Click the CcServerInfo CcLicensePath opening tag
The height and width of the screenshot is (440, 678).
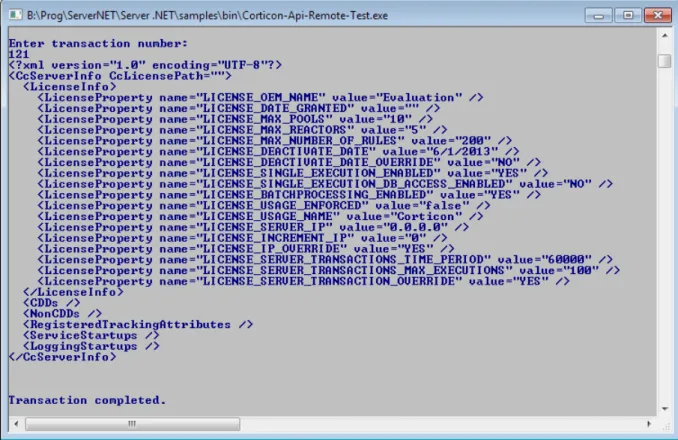point(120,76)
